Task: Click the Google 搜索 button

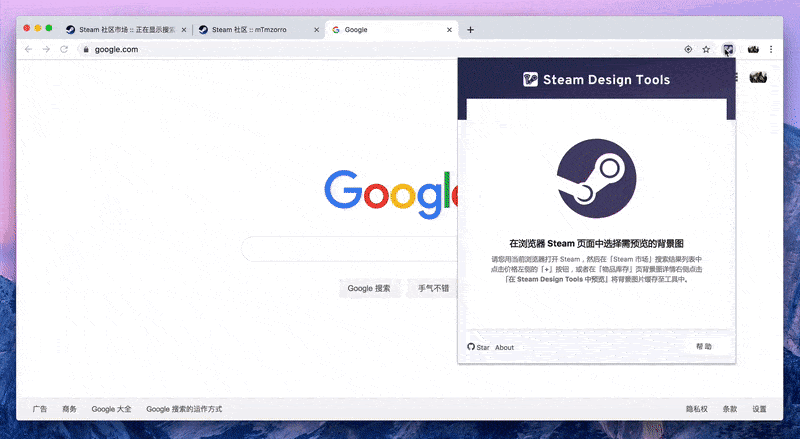Action: click(x=369, y=288)
